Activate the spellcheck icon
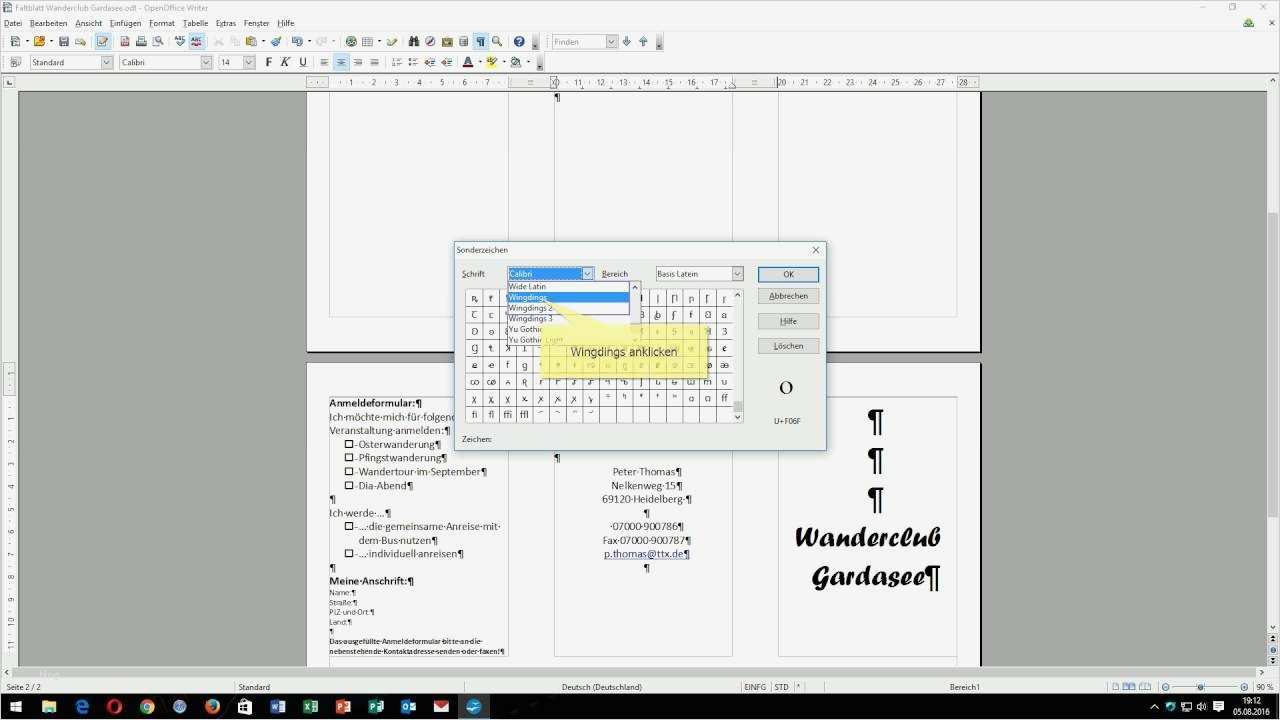This screenshot has height=720, width=1280. tap(179, 41)
